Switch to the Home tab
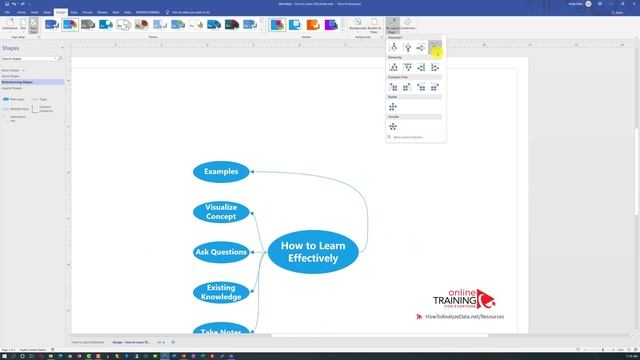This screenshot has width=640, height=360. click(x=21, y=13)
